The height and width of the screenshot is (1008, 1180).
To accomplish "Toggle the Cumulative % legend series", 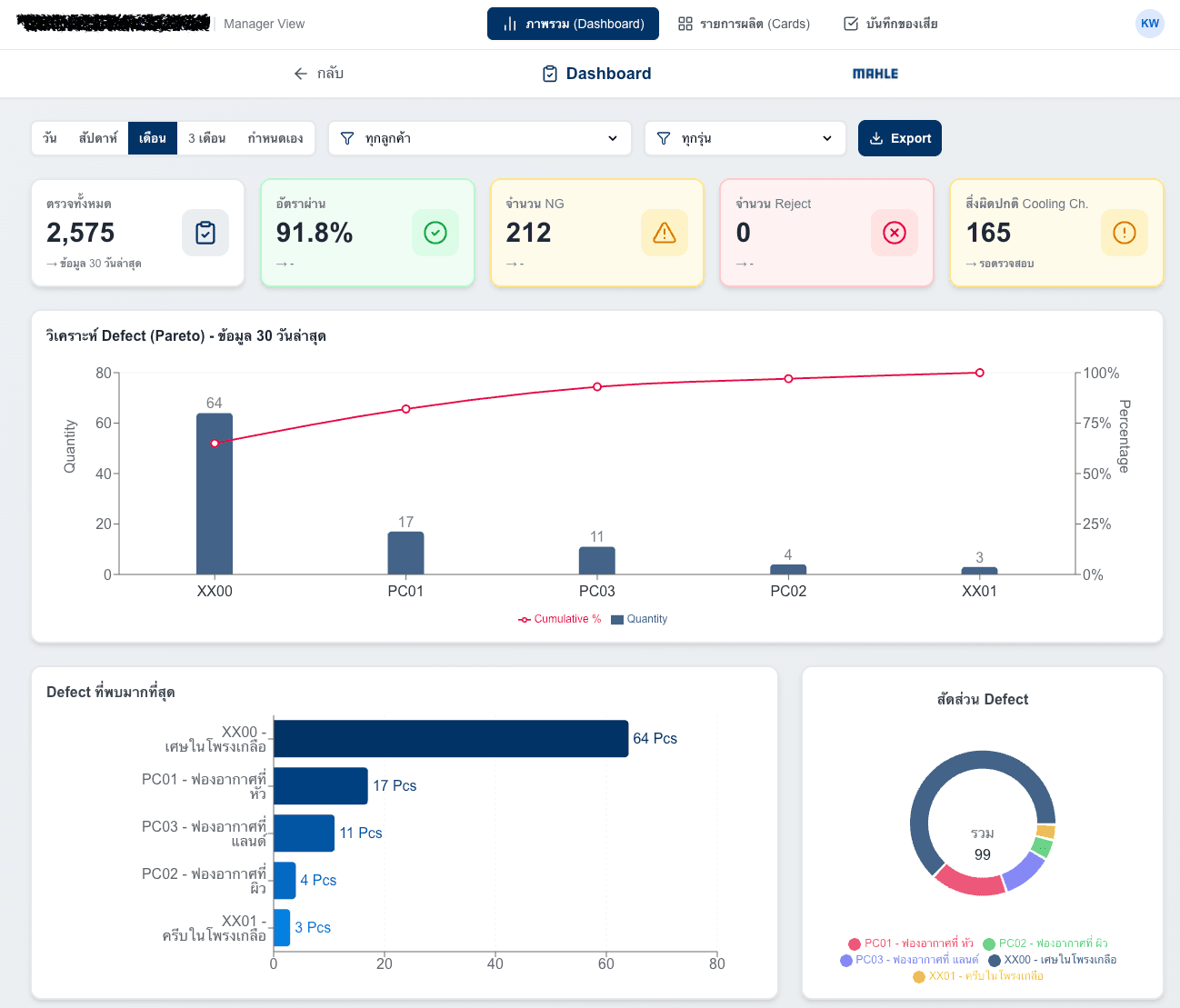I will coord(560,619).
